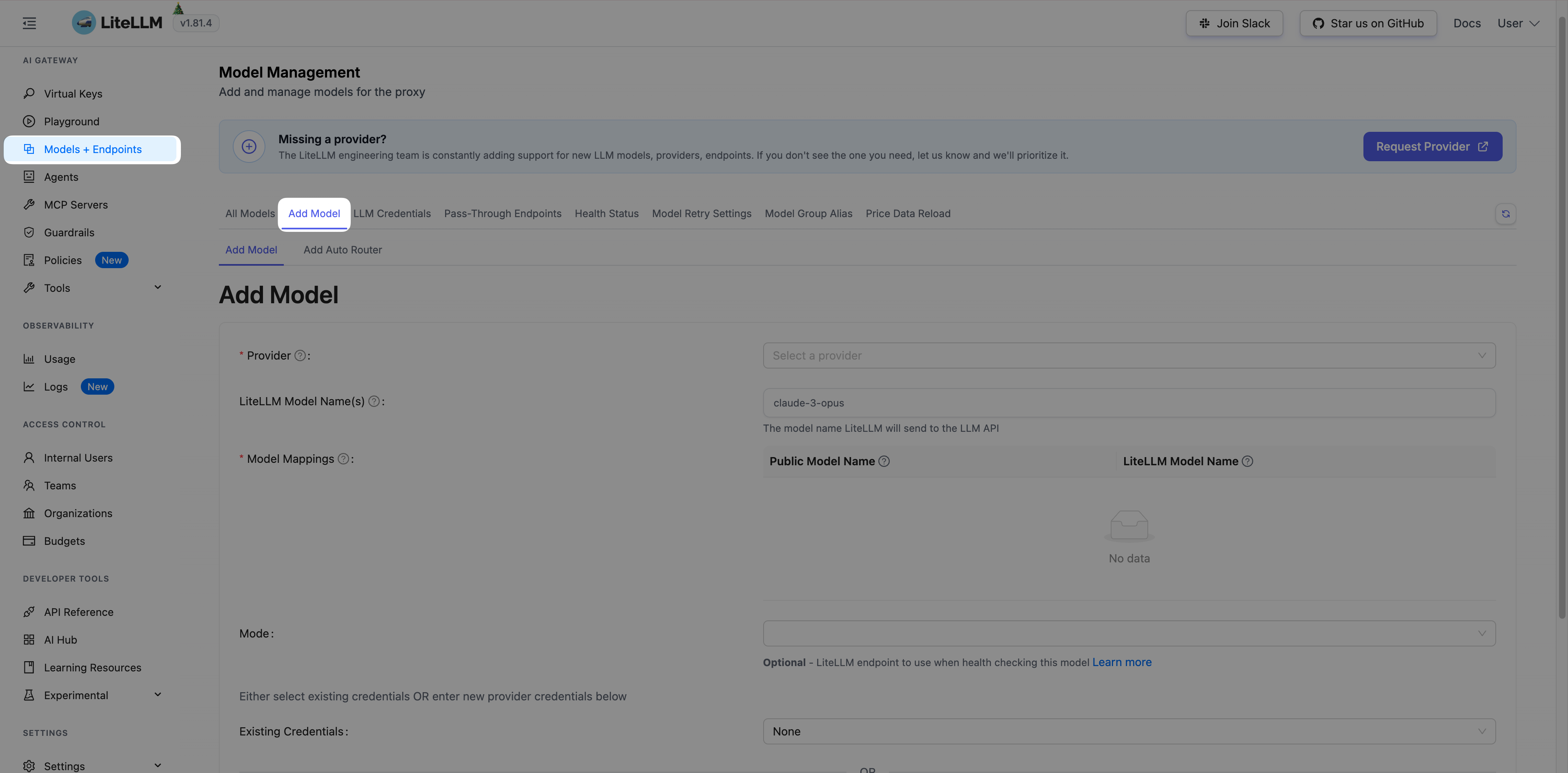The width and height of the screenshot is (1568, 773).
Task: Click the claude-3-opus model name input
Action: coord(1129,402)
